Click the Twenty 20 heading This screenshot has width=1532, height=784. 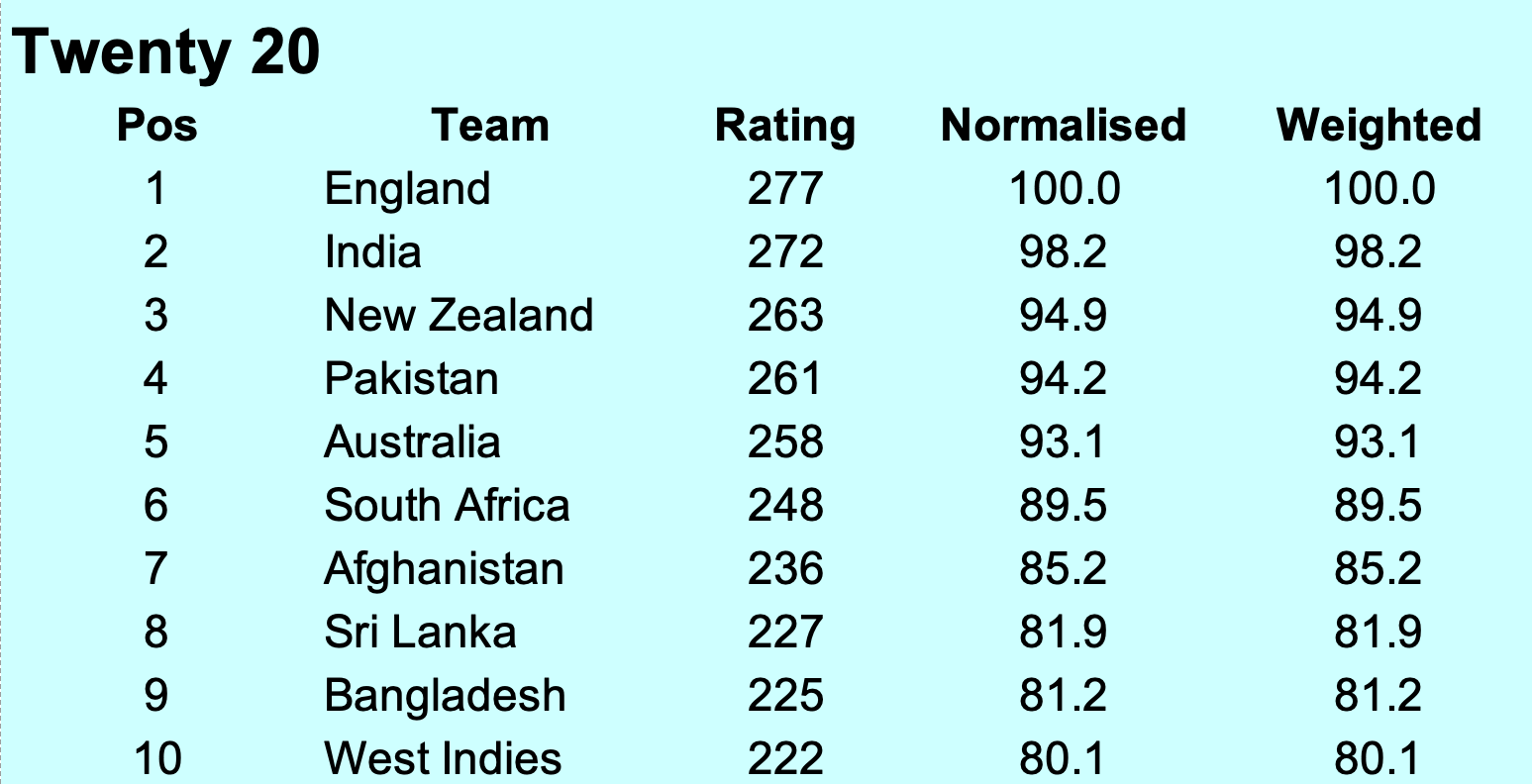click(x=166, y=51)
